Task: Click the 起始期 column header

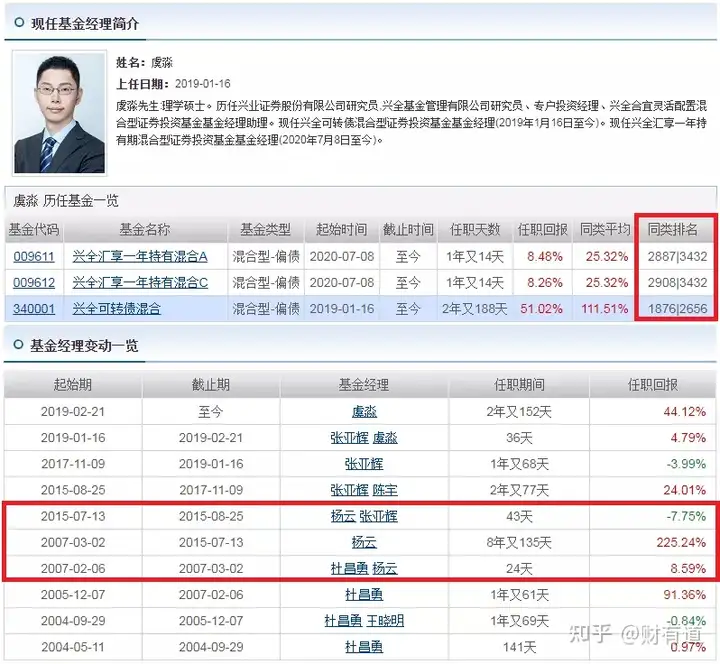Action: click(73, 384)
